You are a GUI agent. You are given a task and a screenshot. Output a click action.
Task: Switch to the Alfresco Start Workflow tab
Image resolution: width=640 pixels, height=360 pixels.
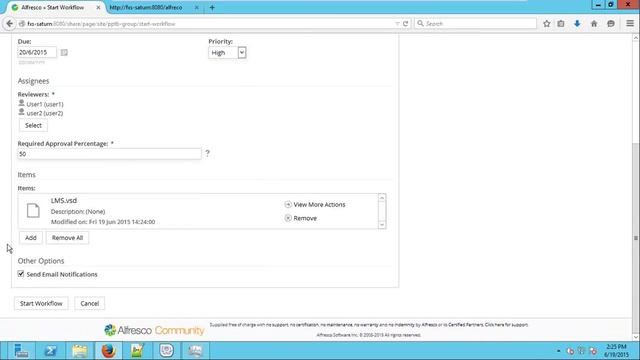[x=52, y=8]
